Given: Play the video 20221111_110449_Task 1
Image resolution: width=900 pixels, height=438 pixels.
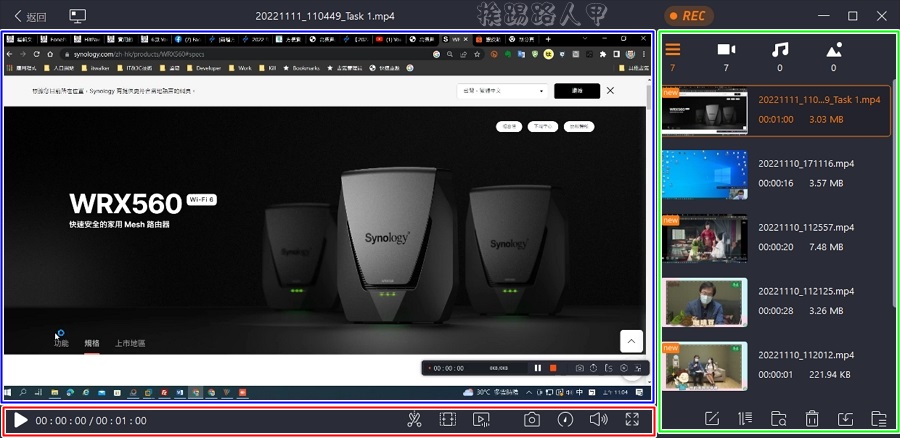Looking at the screenshot, I should [x=21, y=420].
